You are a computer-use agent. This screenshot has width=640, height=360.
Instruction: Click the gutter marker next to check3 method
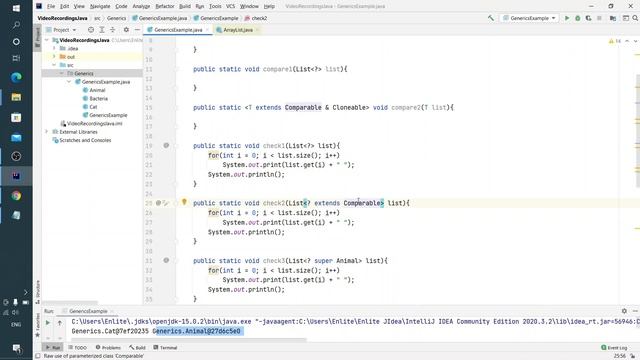click(166, 260)
